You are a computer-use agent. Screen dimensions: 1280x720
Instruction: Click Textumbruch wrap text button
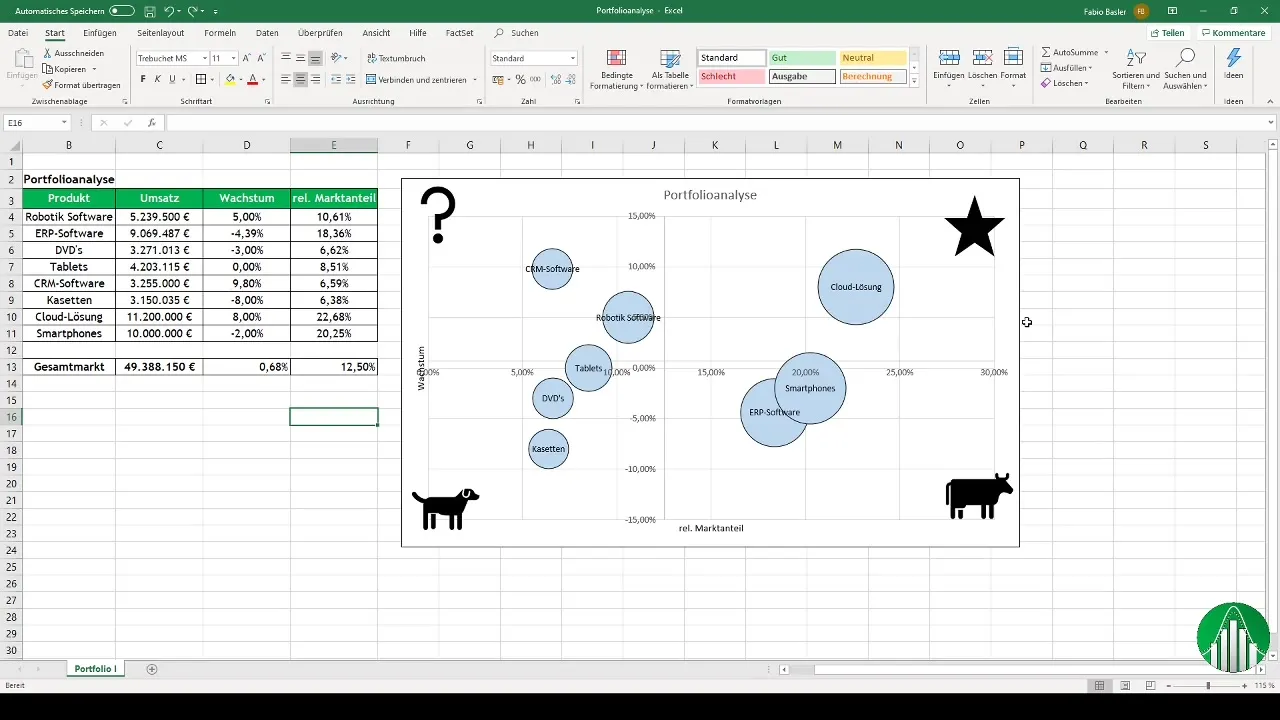pyautogui.click(x=396, y=58)
